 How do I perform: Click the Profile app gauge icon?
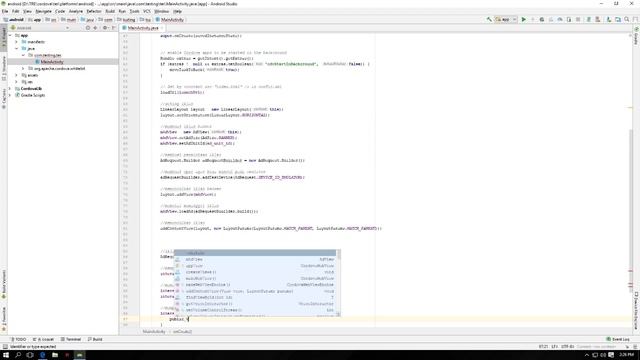click(560, 20)
